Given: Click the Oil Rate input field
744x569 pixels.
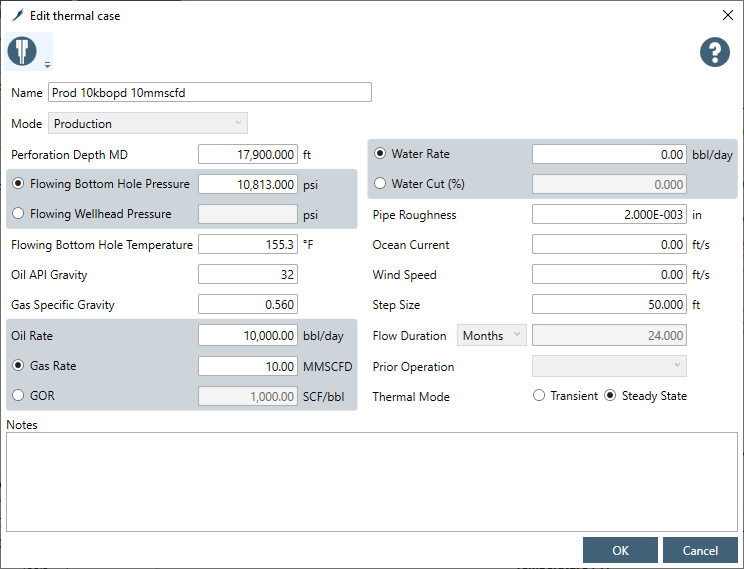Looking at the screenshot, I should tap(248, 336).
